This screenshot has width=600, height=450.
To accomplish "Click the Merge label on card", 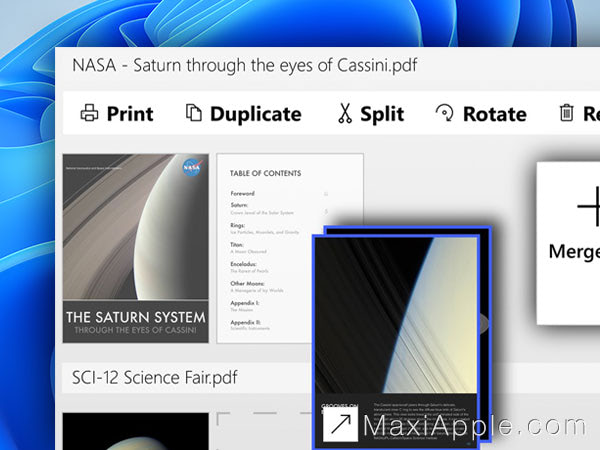I will pos(574,252).
